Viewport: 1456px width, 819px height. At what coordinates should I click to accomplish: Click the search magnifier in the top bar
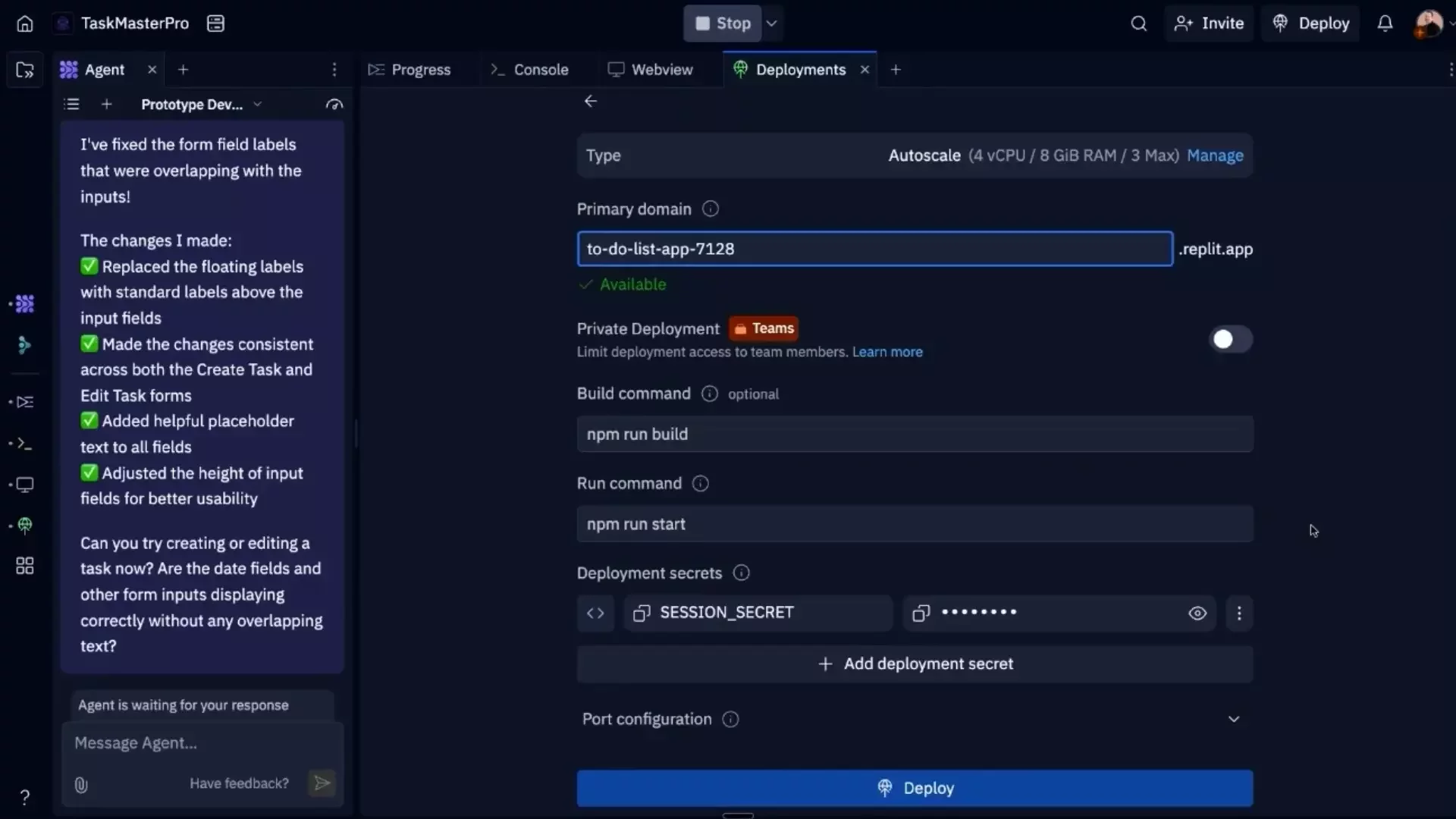pos(1140,24)
